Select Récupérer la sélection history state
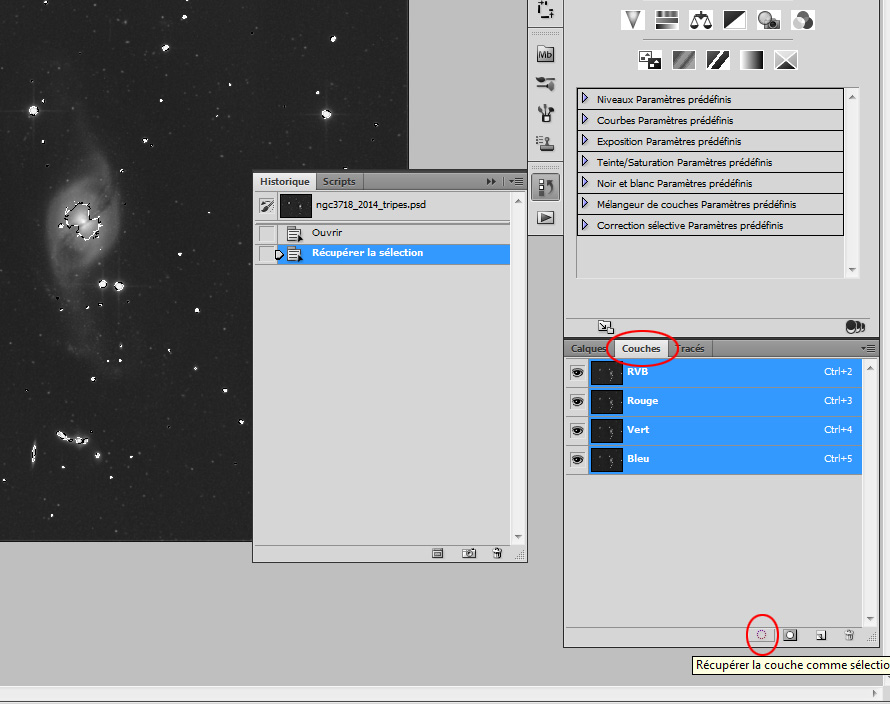 tap(394, 253)
